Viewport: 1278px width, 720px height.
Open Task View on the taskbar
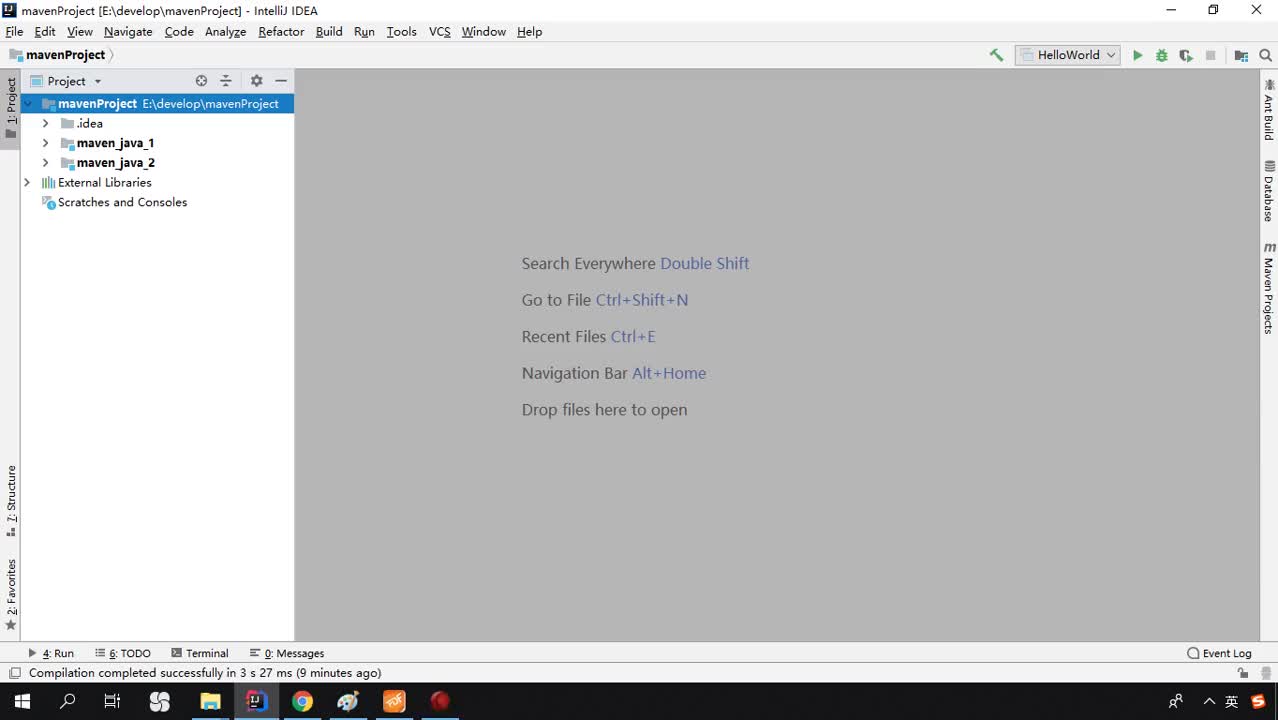pyautogui.click(x=113, y=701)
